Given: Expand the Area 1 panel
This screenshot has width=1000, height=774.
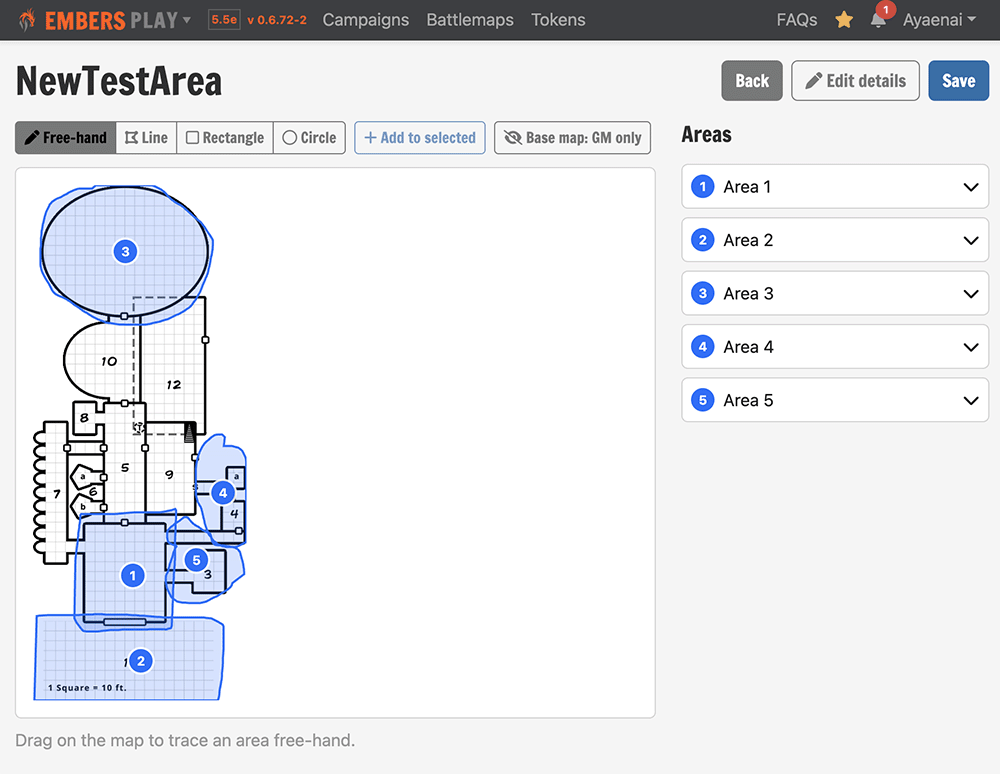Looking at the screenshot, I should 835,187.
